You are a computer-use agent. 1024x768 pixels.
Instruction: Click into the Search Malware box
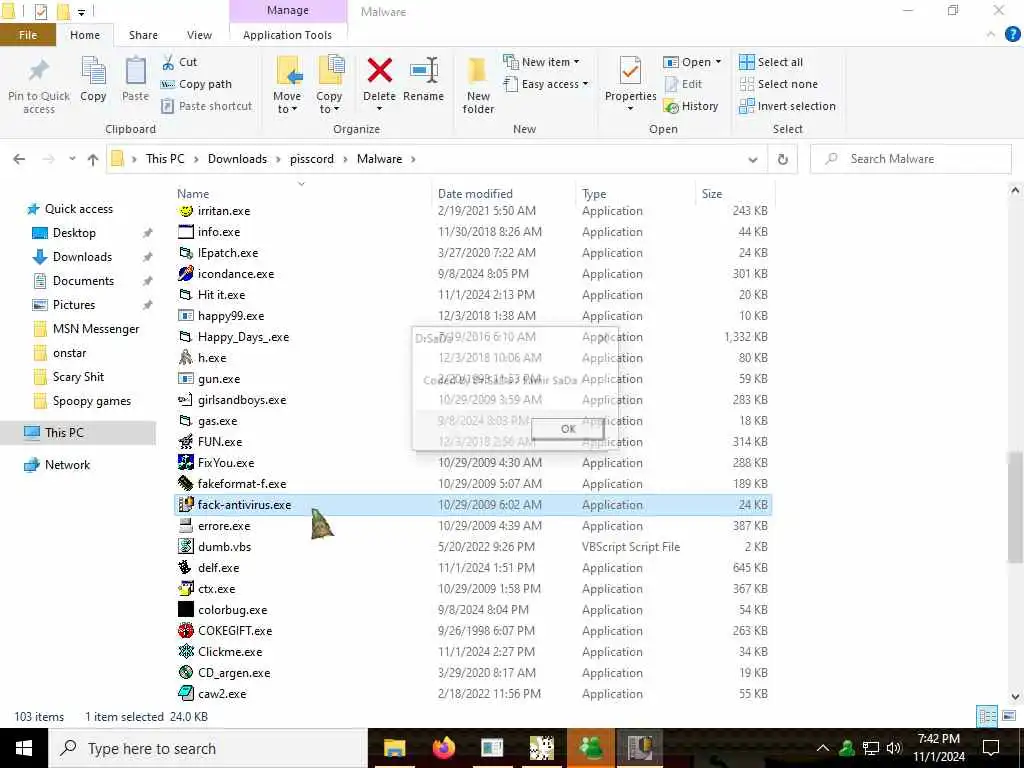click(x=911, y=159)
